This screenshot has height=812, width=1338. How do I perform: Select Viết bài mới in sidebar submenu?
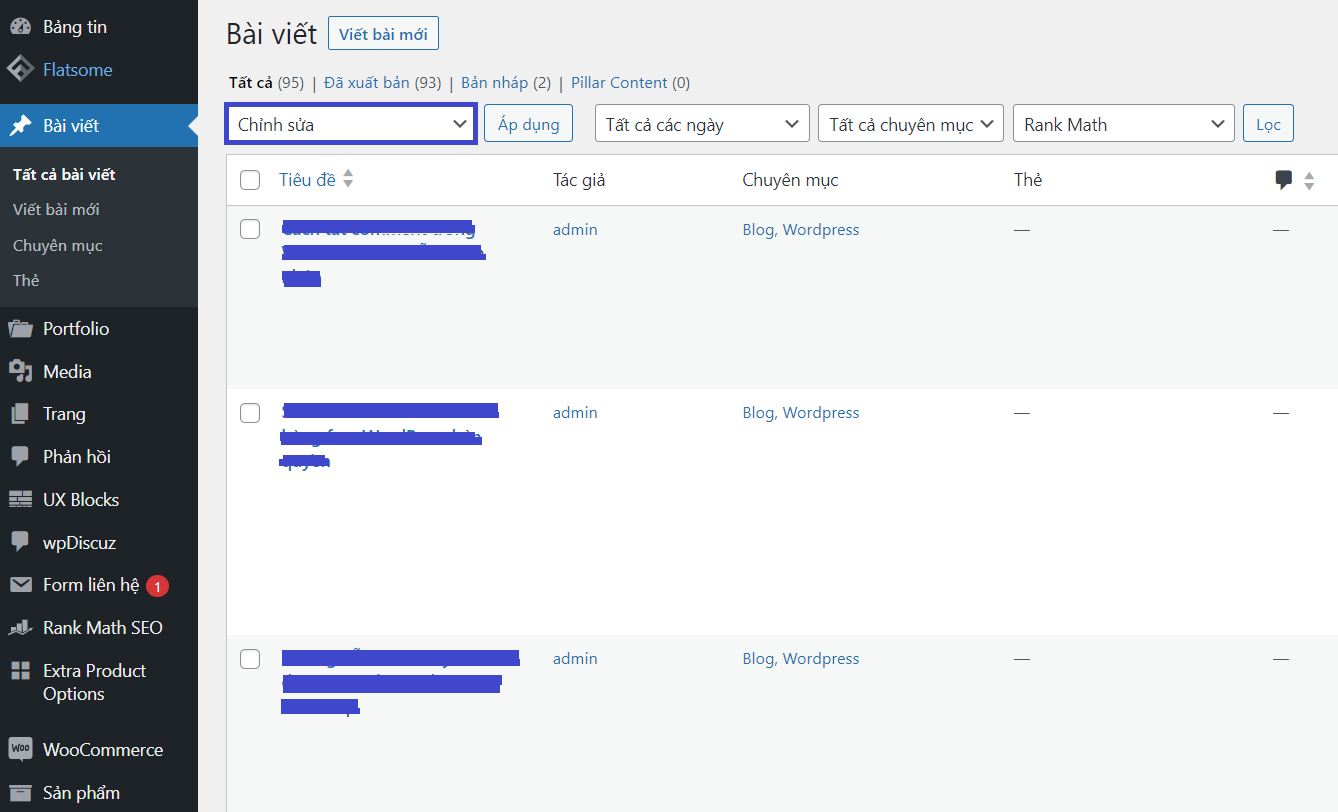pyautogui.click(x=56, y=210)
